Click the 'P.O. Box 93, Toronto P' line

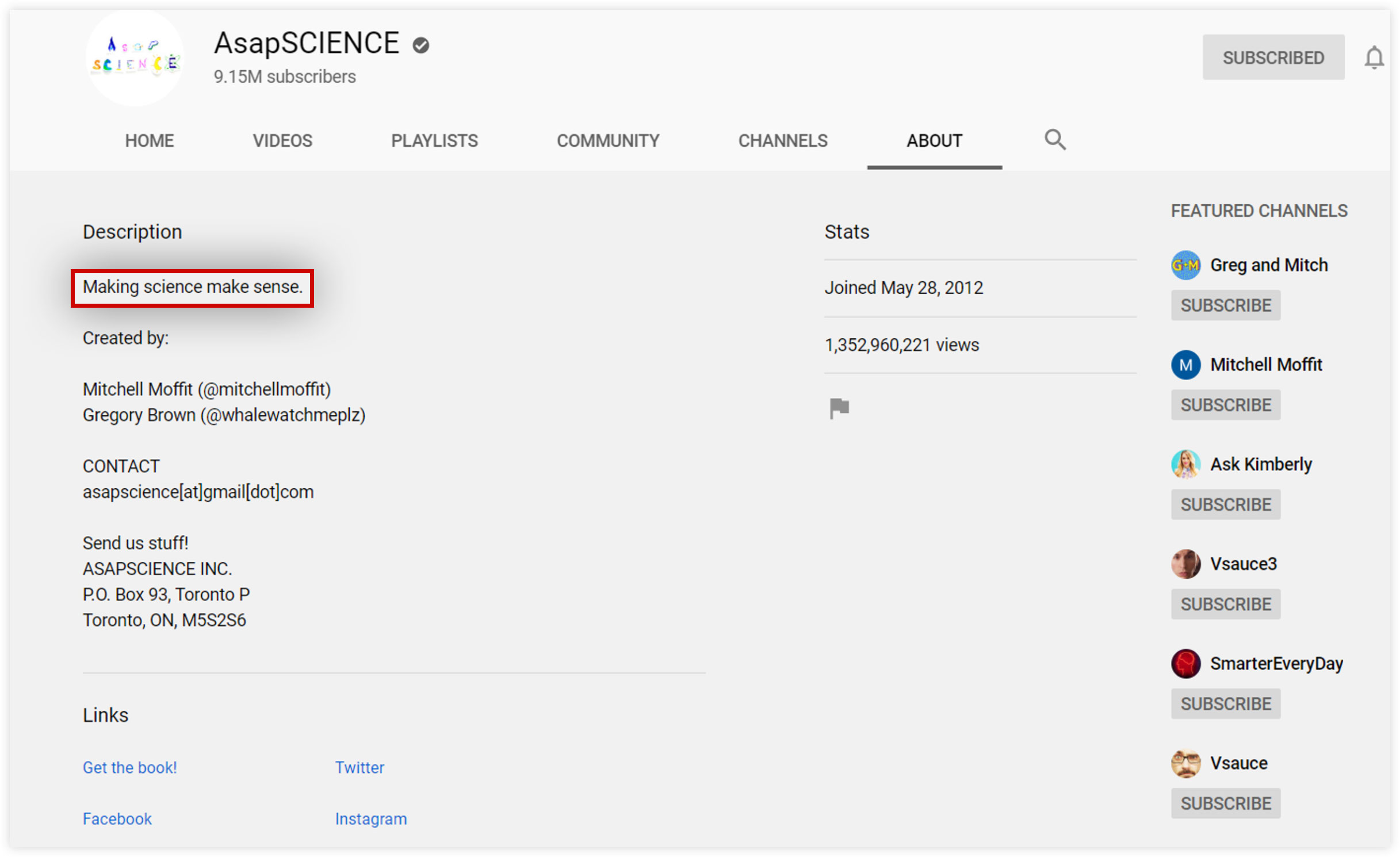click(x=166, y=594)
